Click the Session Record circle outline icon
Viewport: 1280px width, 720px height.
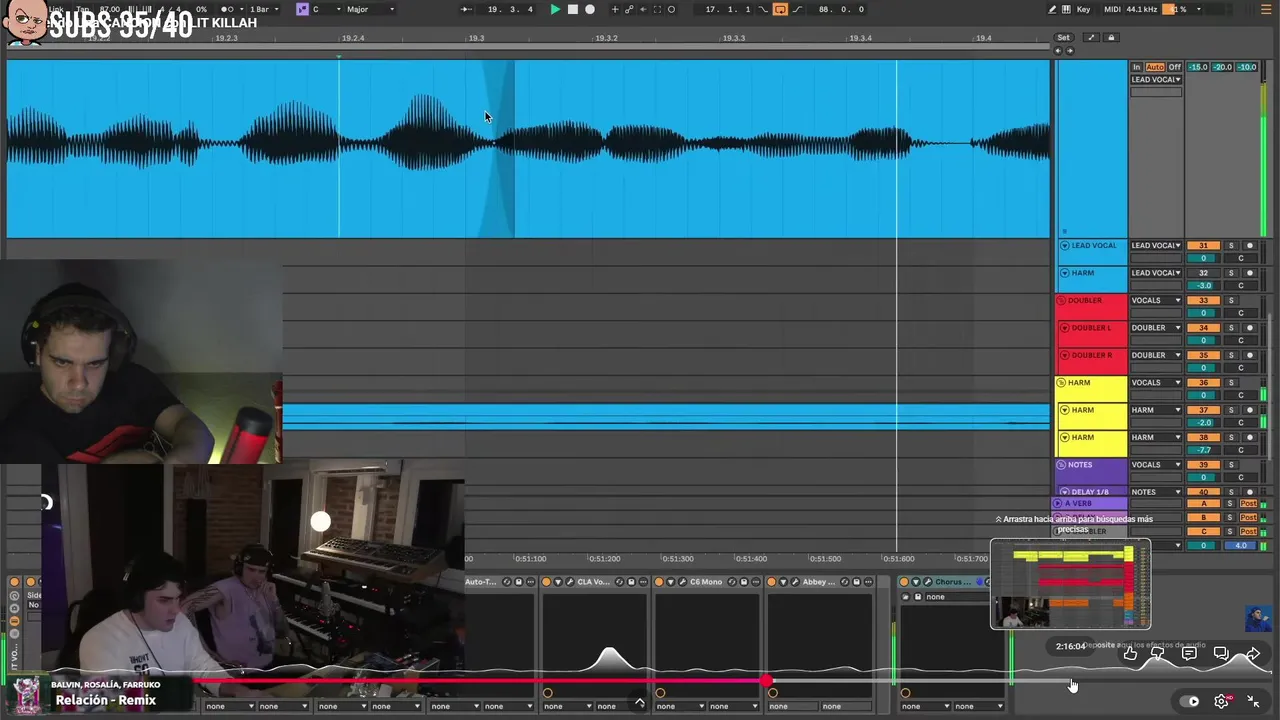click(671, 9)
